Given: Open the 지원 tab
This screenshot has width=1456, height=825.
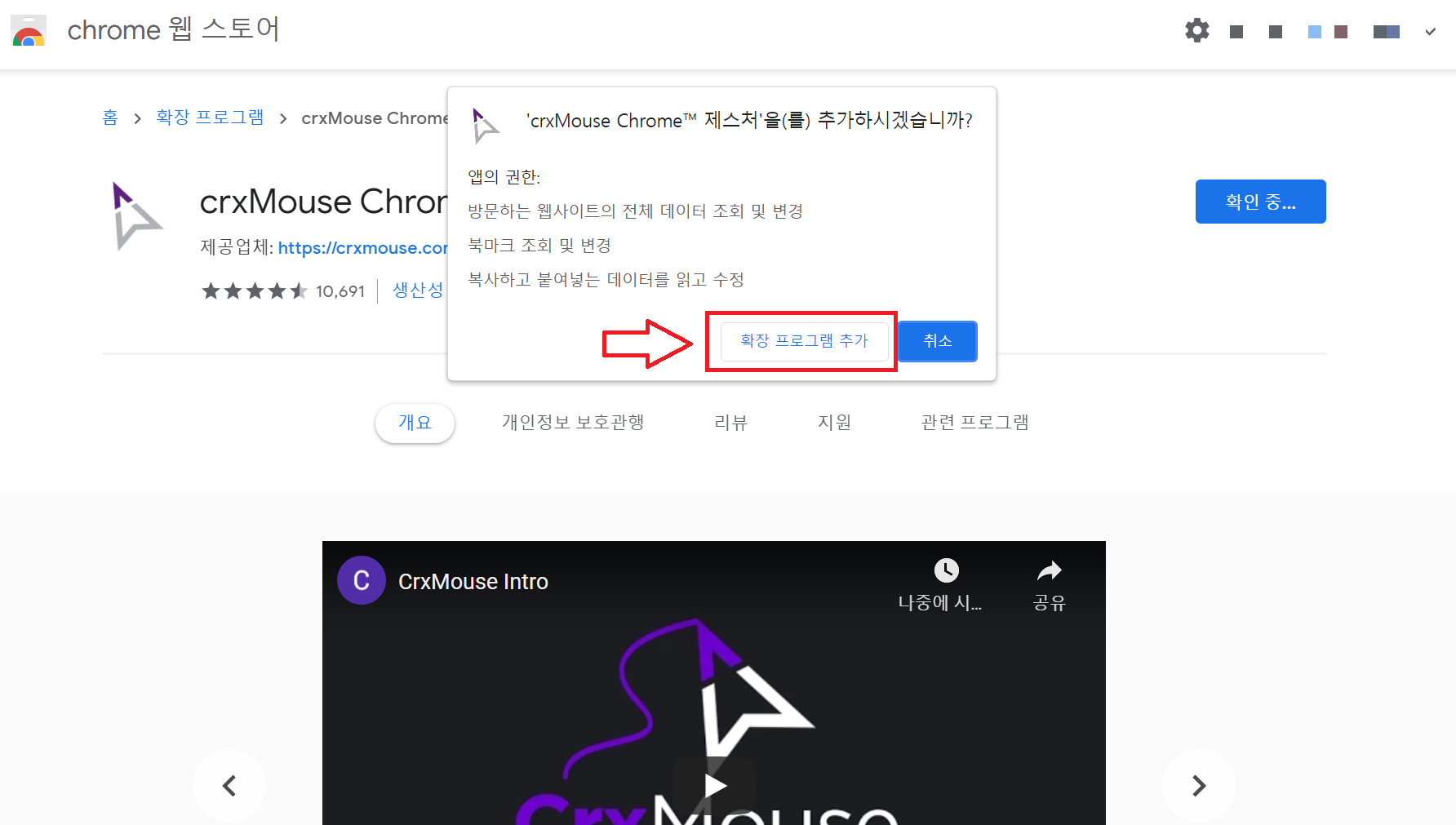Looking at the screenshot, I should [x=834, y=423].
